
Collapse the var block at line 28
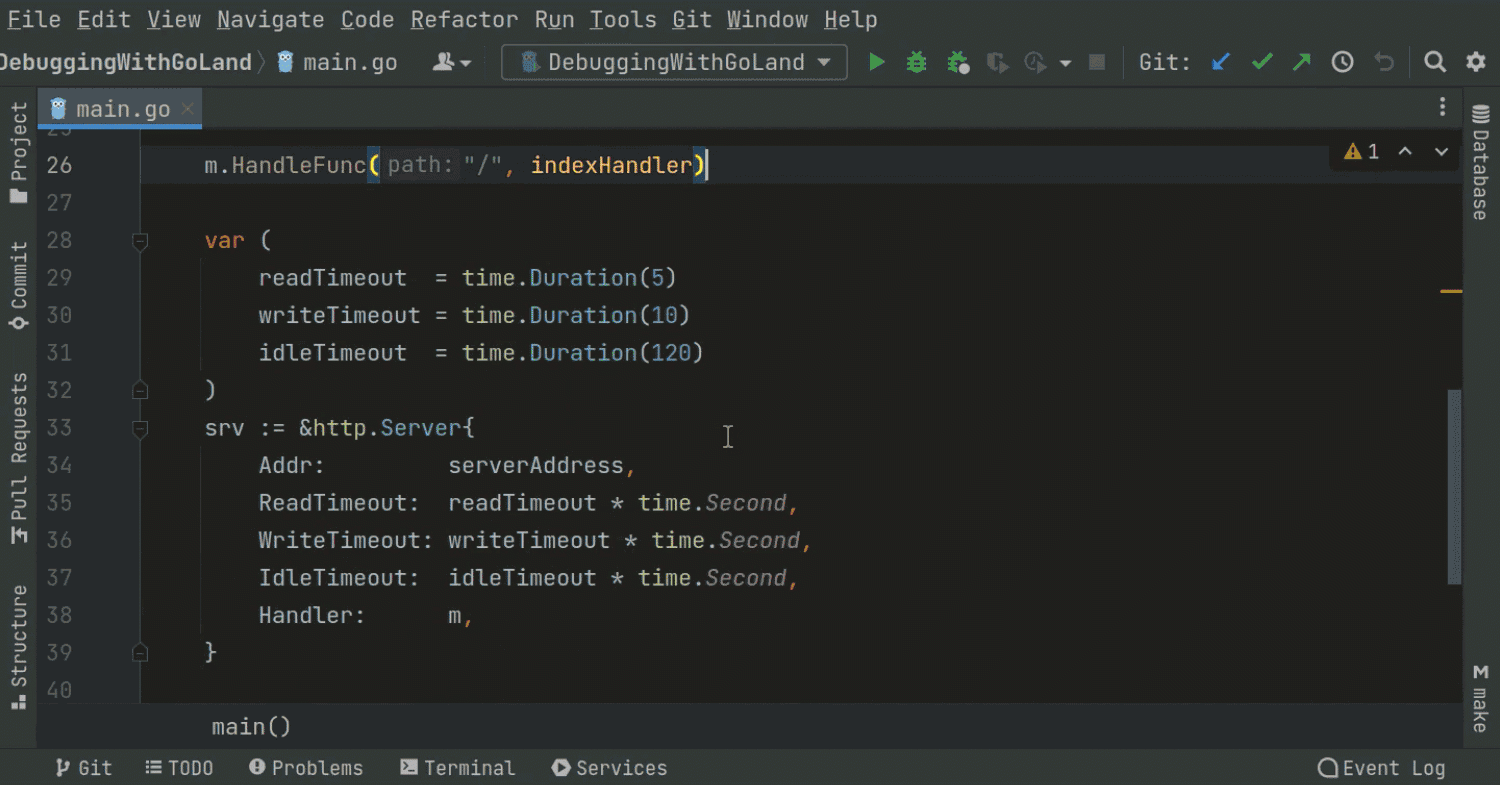(x=140, y=241)
